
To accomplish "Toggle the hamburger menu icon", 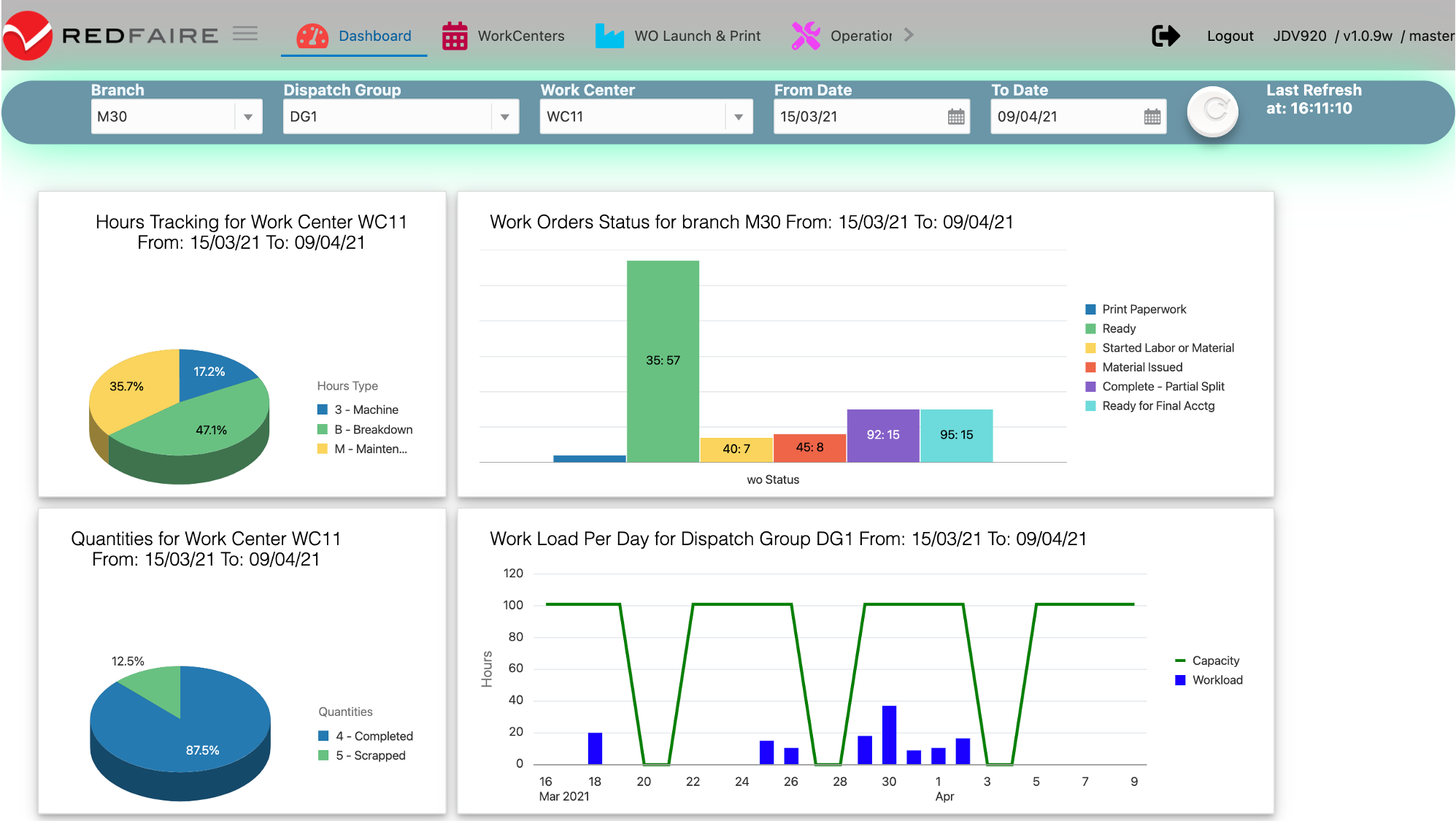I will coord(245,34).
